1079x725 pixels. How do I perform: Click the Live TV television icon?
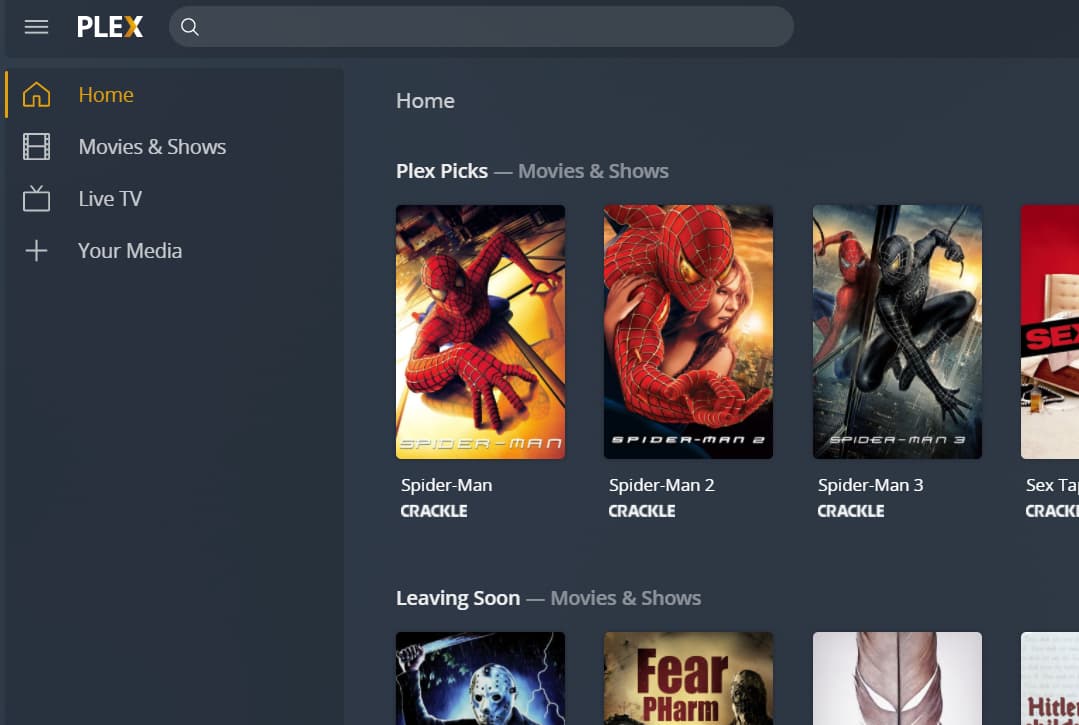36,199
